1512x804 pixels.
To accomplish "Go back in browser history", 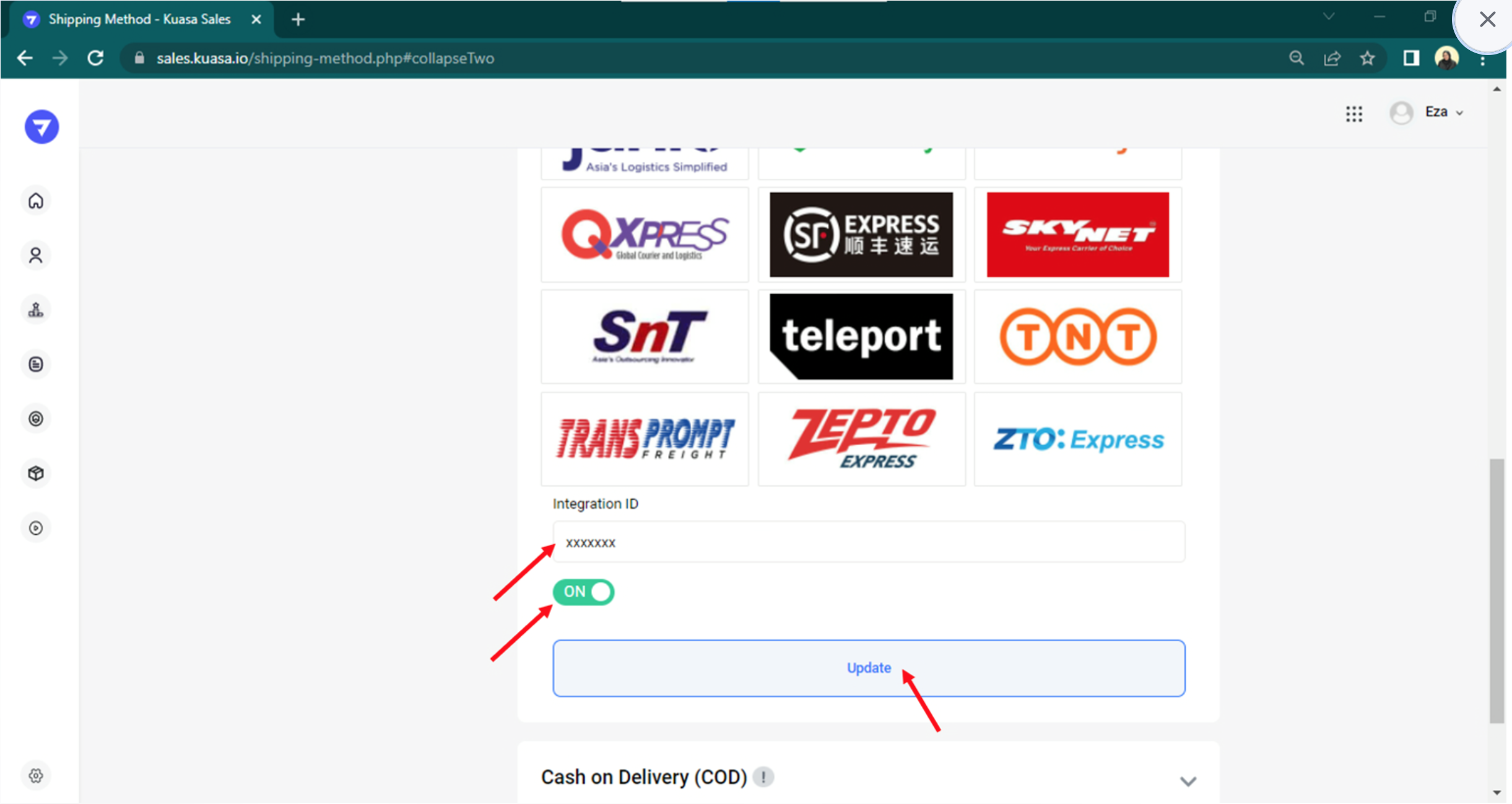I will click(25, 58).
